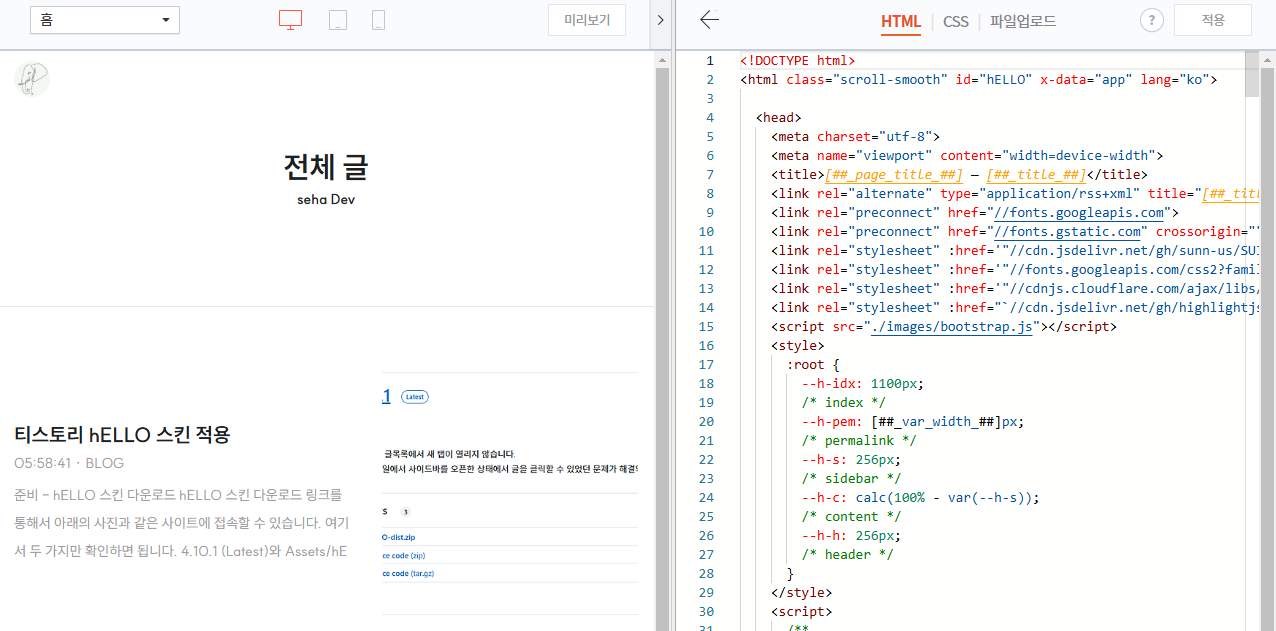Switch to the CSS tab
Viewport: 1276px width, 631px height.
tap(956, 21)
